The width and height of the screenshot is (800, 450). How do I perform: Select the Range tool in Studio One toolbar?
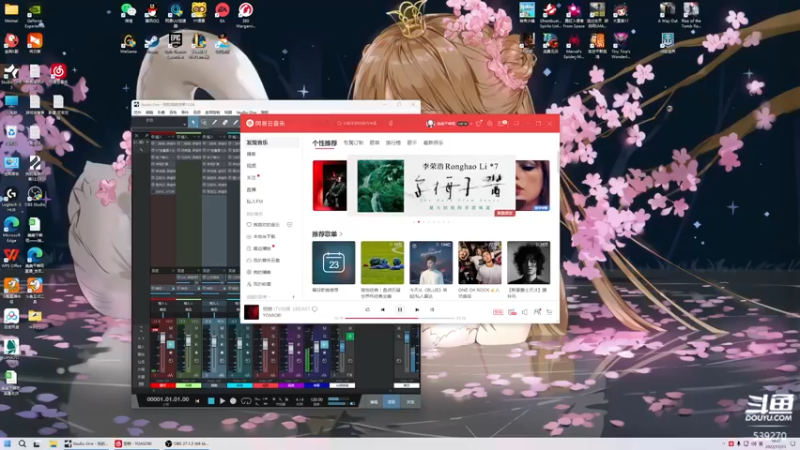(204, 122)
